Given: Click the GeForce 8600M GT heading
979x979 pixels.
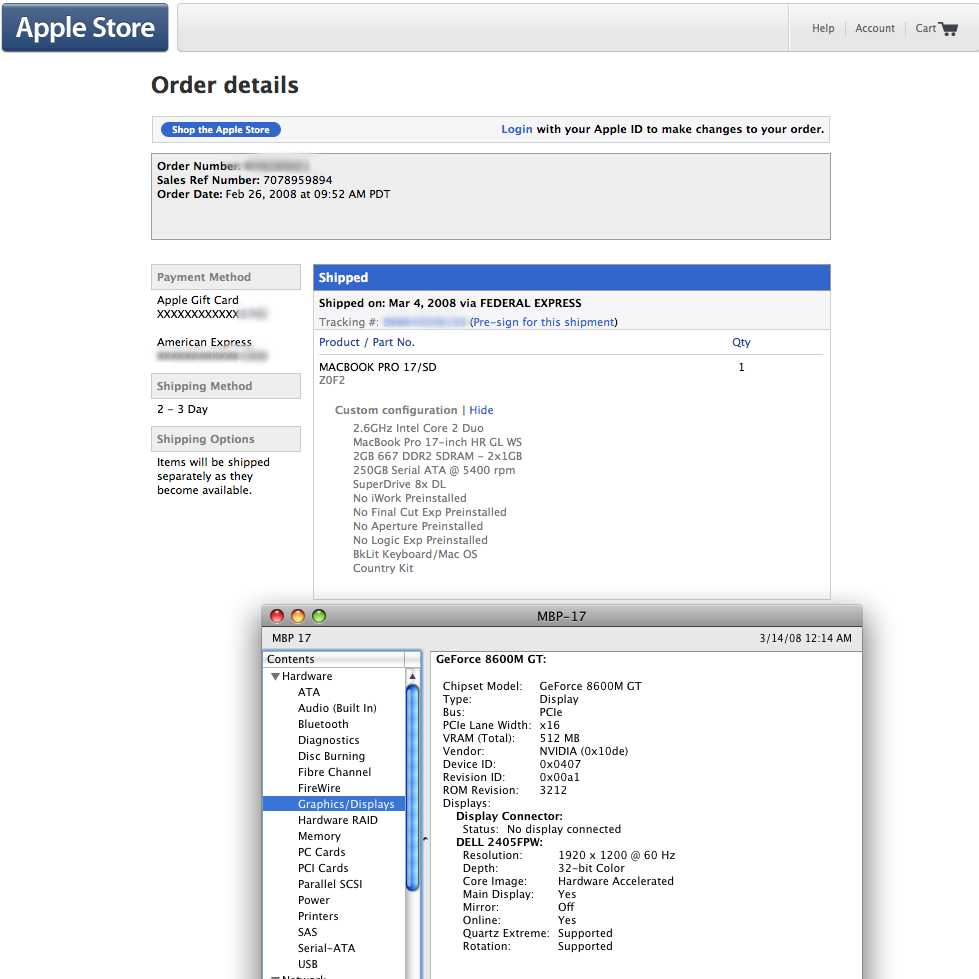Looking at the screenshot, I should (491, 659).
